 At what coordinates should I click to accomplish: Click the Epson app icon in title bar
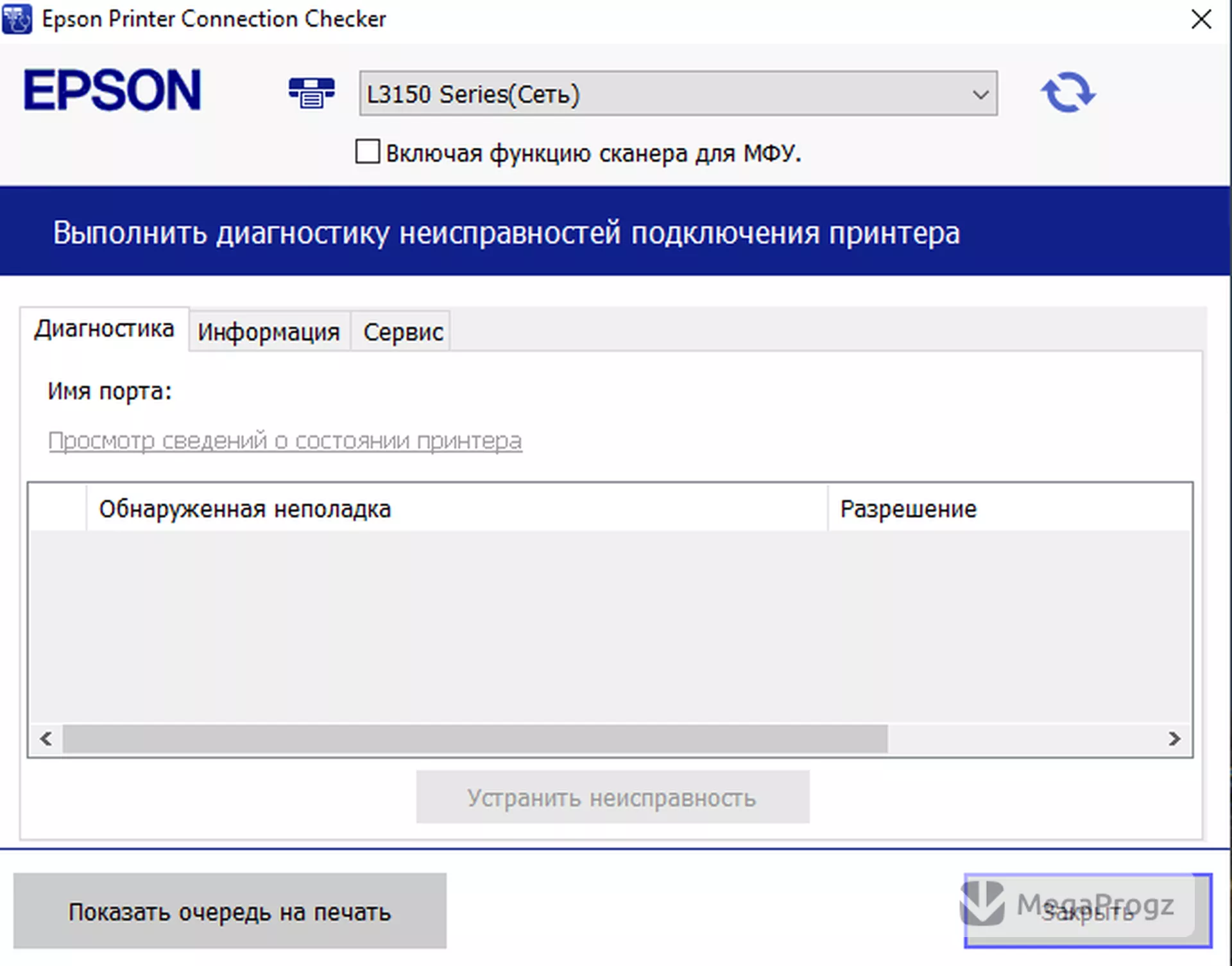click(x=17, y=19)
